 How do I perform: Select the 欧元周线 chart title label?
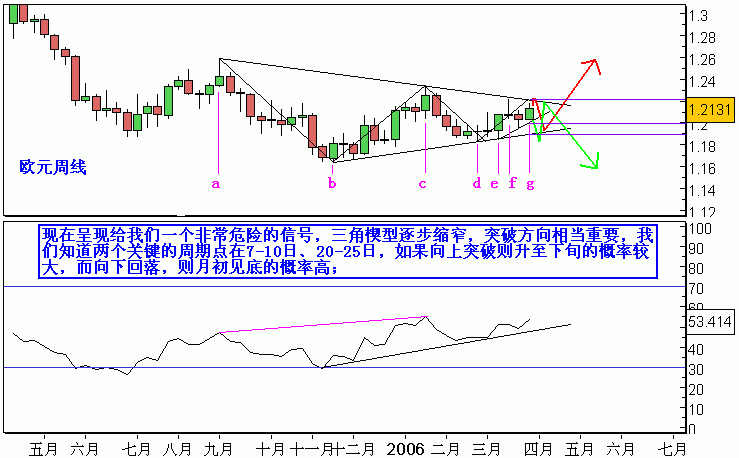53,167
